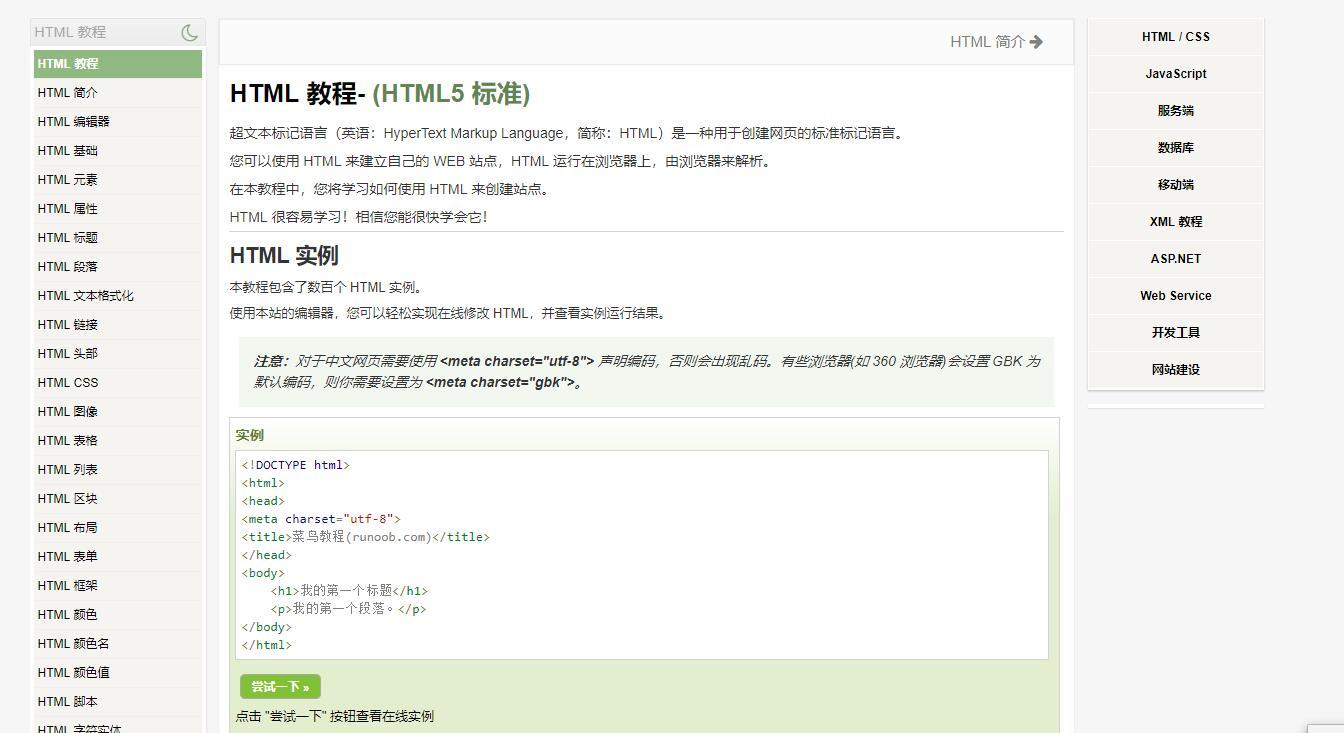This screenshot has width=1344, height=733.
Task: Select HTML 颜色 sidebar entry
Action: [x=118, y=615]
